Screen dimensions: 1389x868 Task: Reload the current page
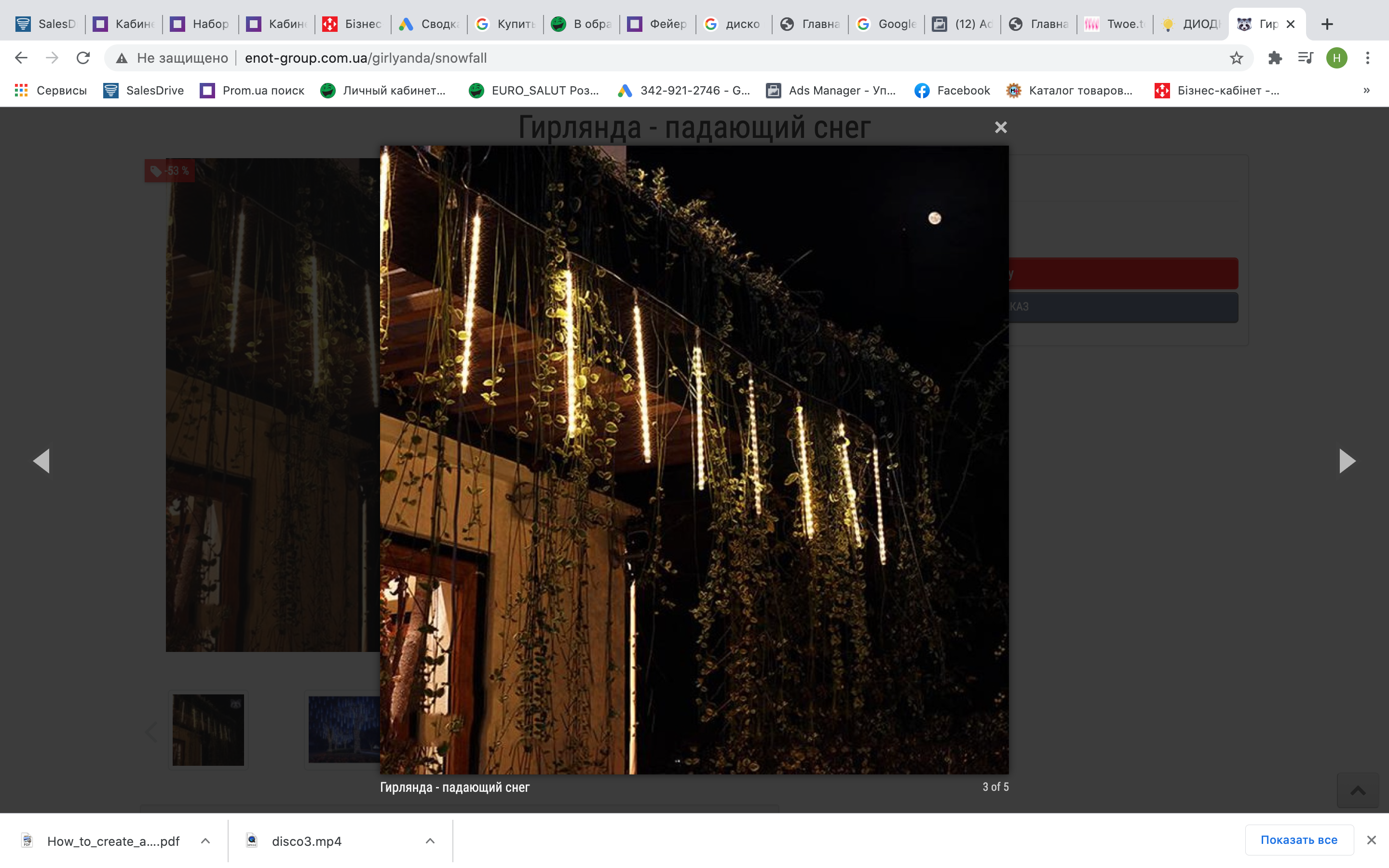83,58
